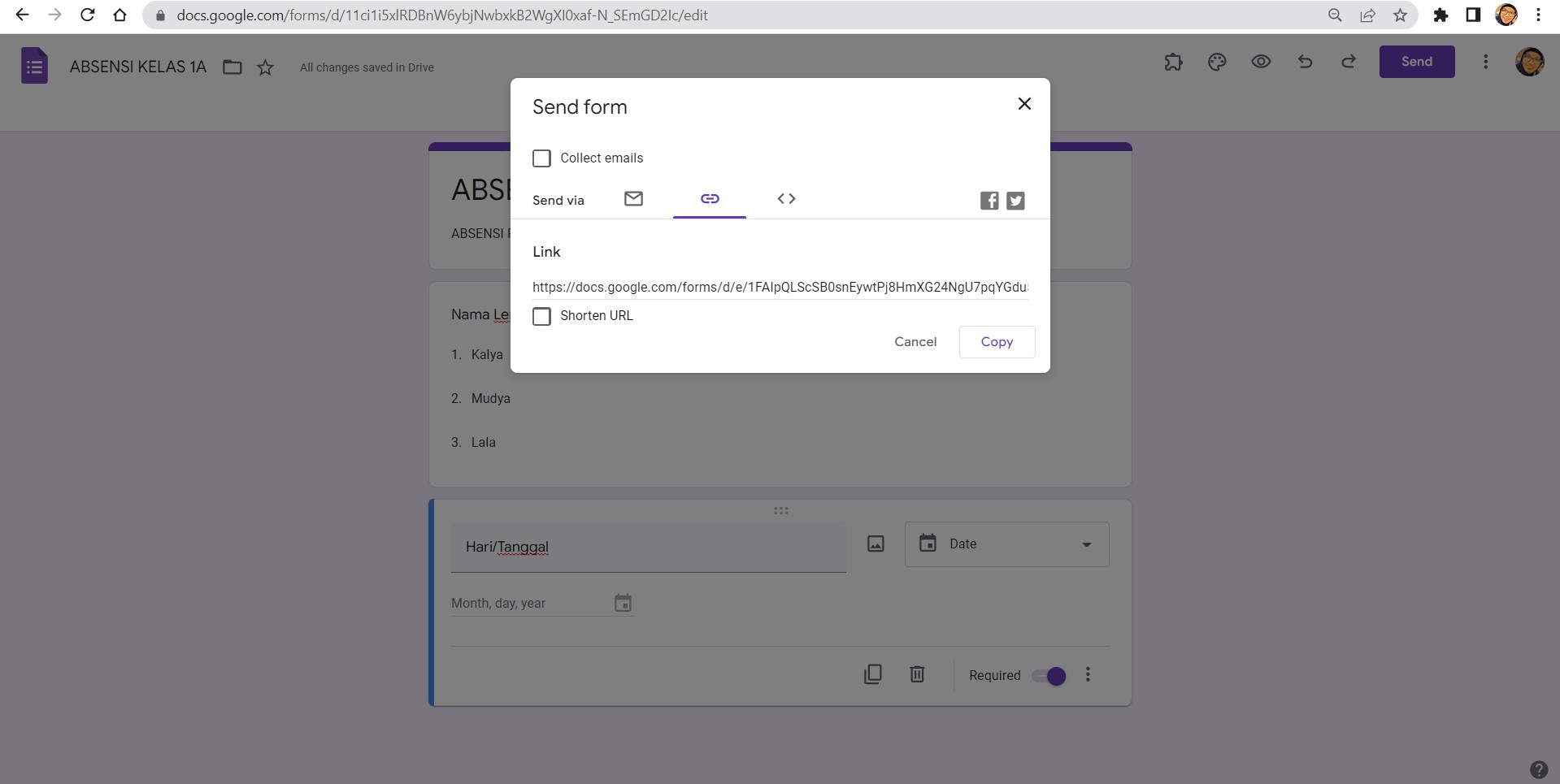Click the form link URL field
Screen dimensions: 1560x784
(780, 288)
